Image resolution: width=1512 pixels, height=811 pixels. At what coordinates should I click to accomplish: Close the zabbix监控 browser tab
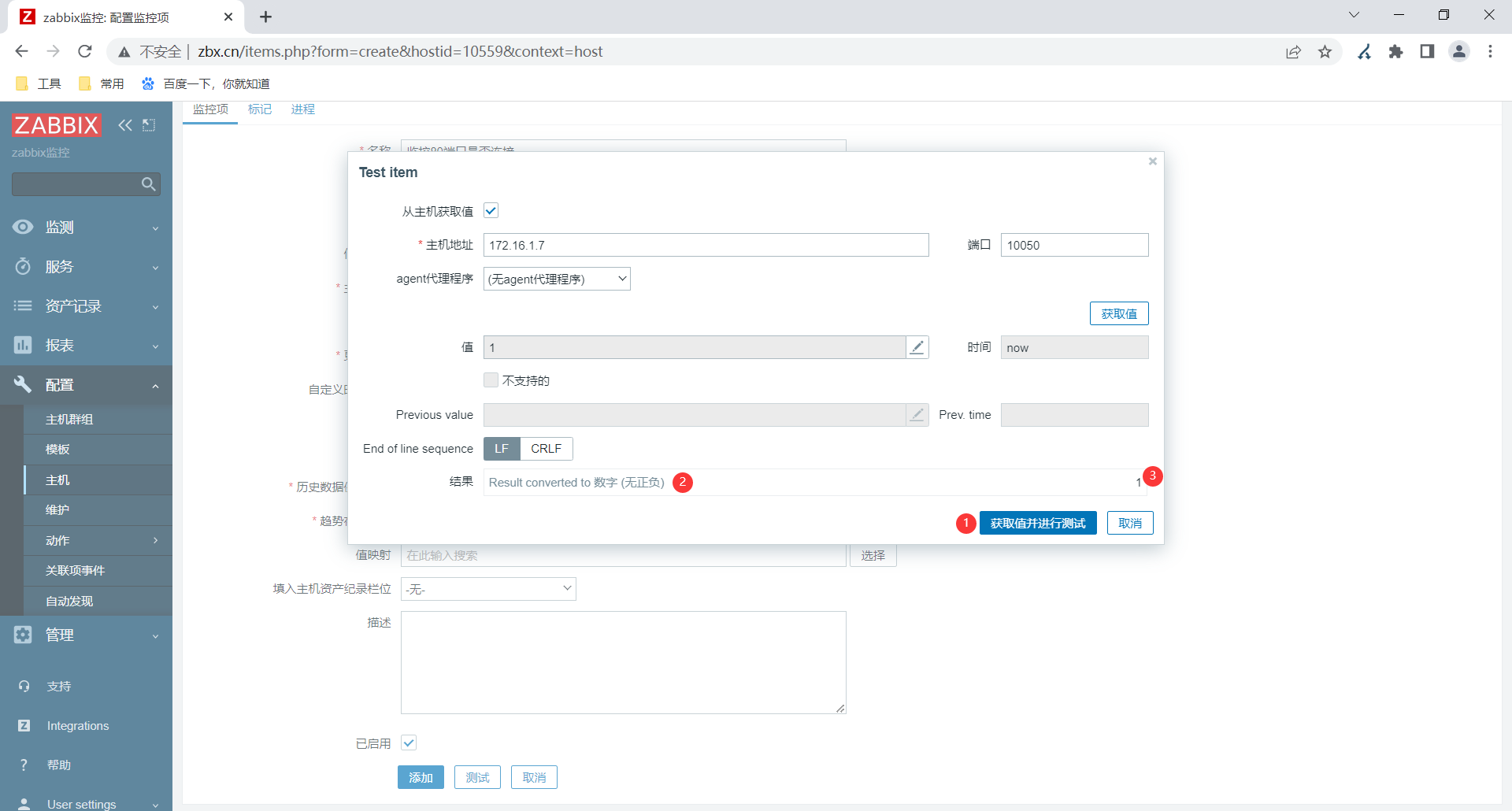228,17
